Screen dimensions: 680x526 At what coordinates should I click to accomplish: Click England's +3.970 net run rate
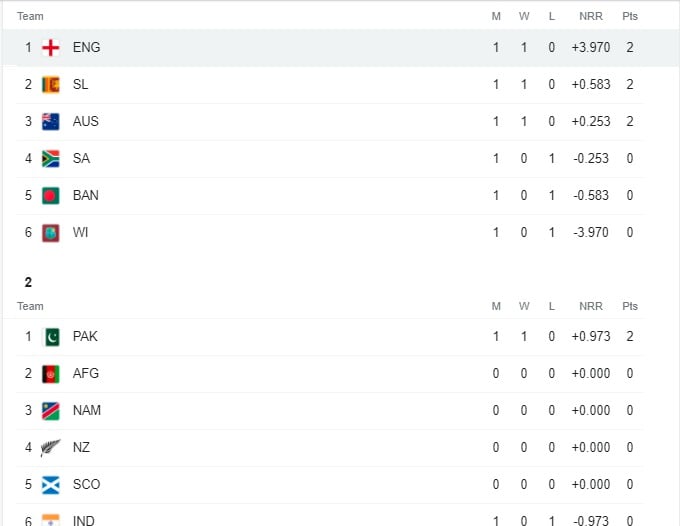(590, 48)
